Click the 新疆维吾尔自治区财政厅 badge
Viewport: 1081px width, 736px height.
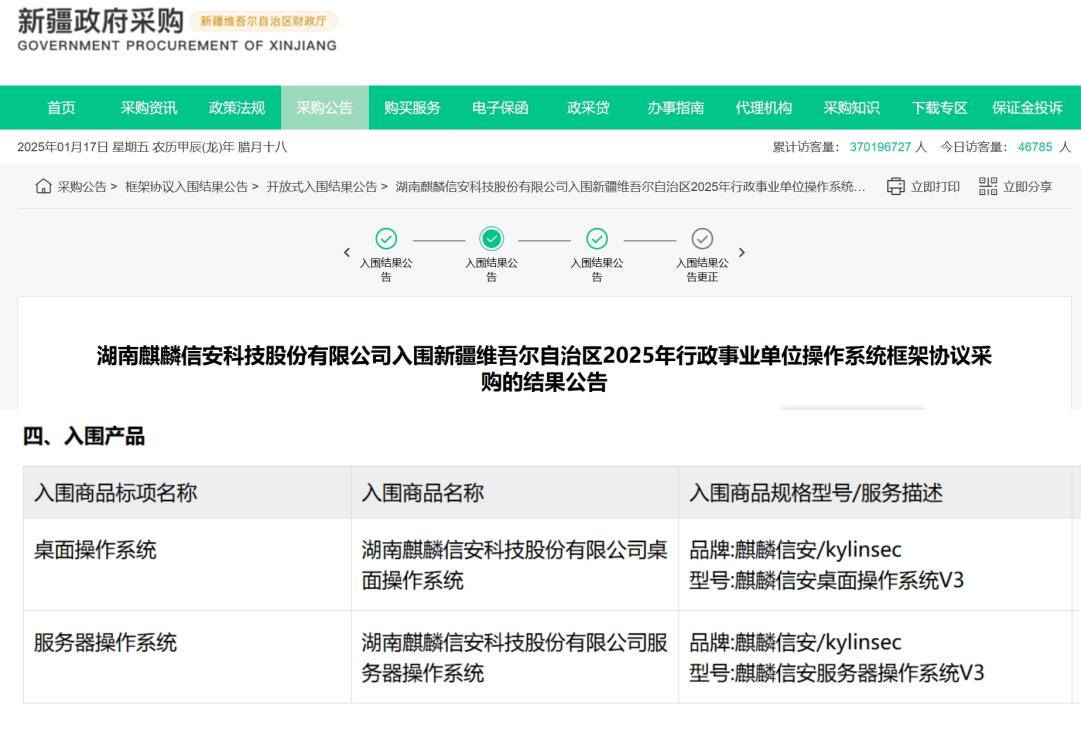(x=263, y=22)
